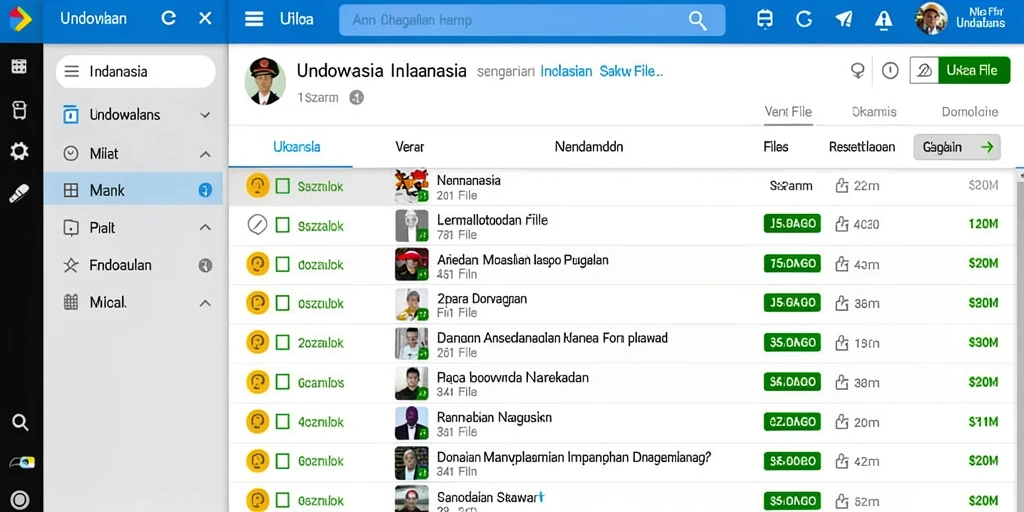Image resolution: width=1024 pixels, height=512 pixels.
Task: Select checkbox on 2para Dorvagnan row
Action: click(282, 303)
